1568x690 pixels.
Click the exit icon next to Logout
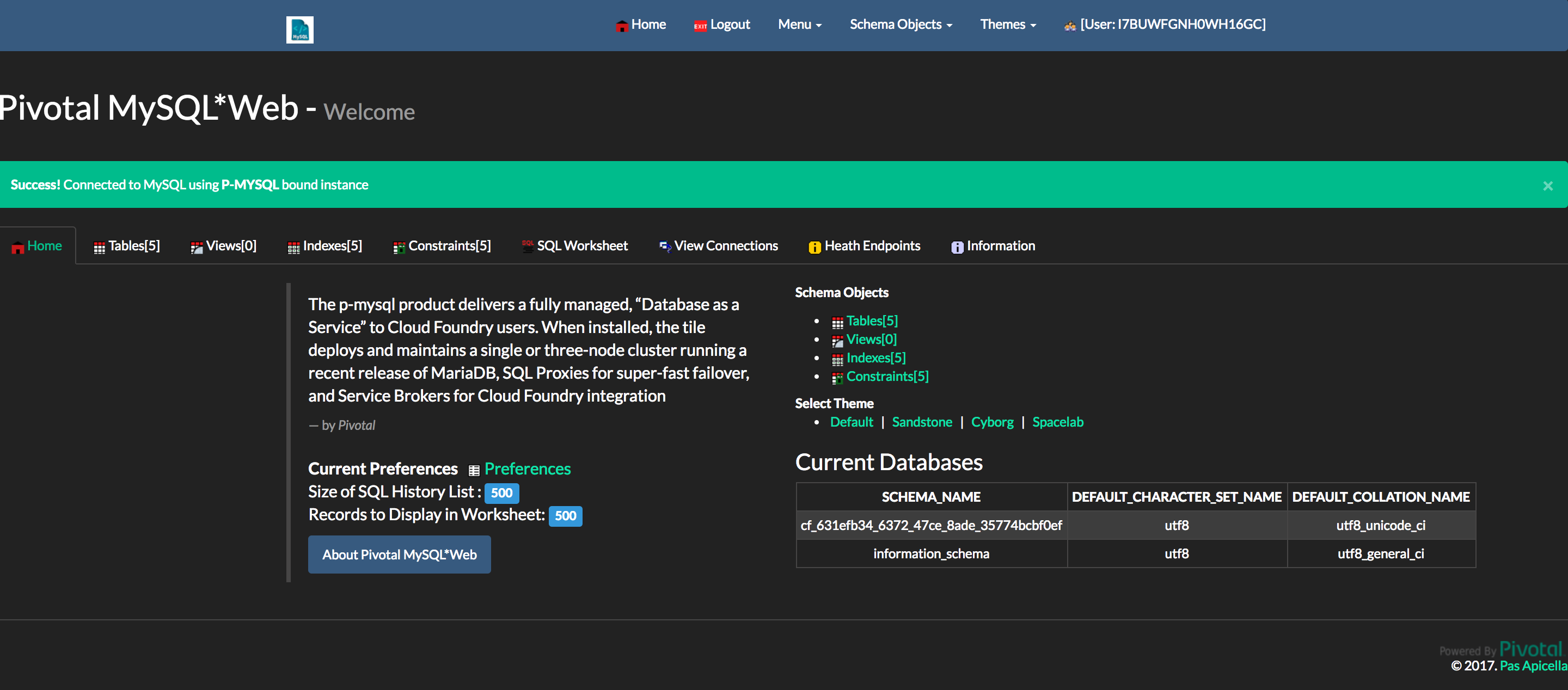pos(700,26)
